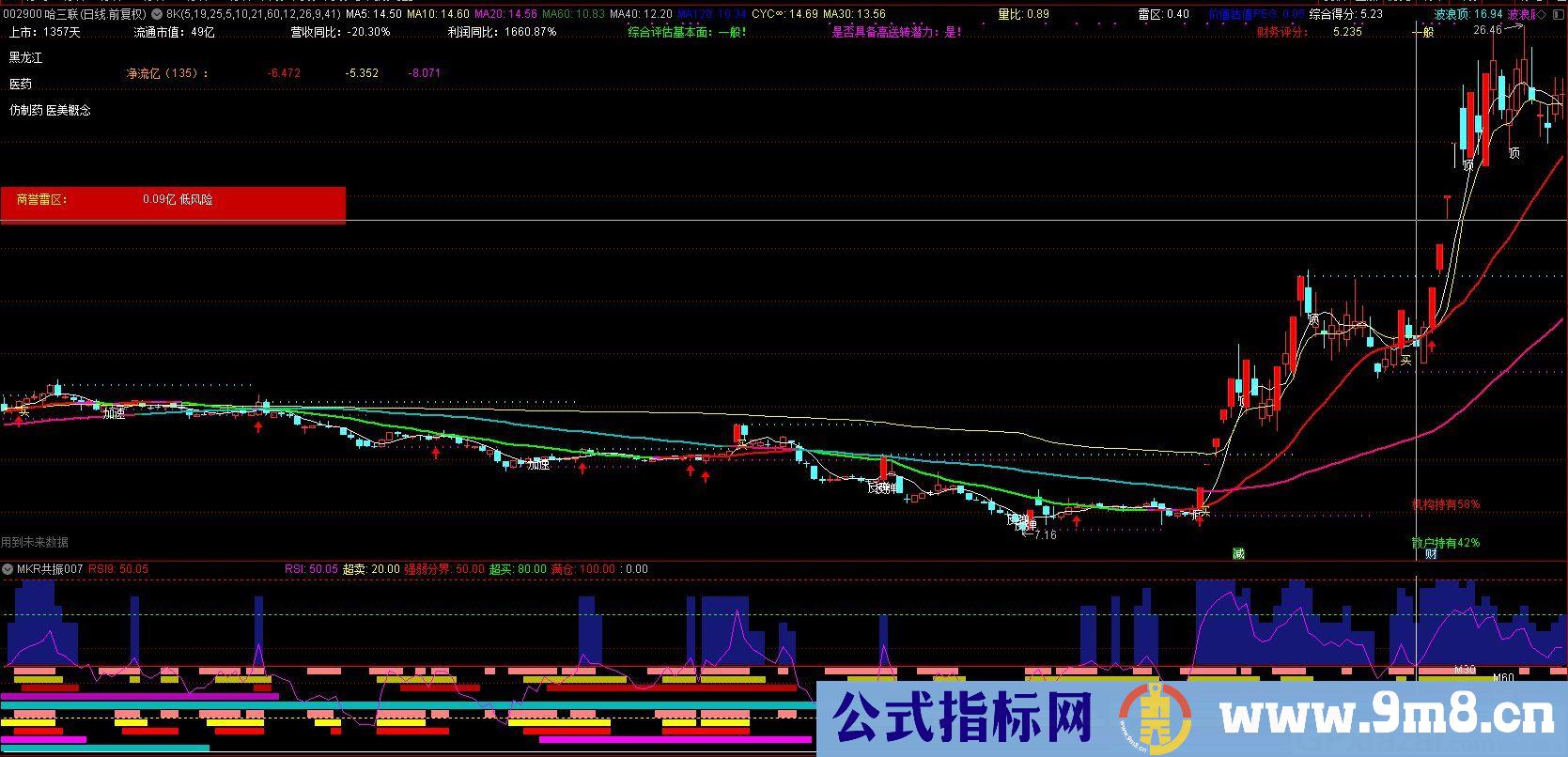The height and width of the screenshot is (757, 1568).
Task: Click the 利润同比: 1660.87% label
Action: point(503,32)
